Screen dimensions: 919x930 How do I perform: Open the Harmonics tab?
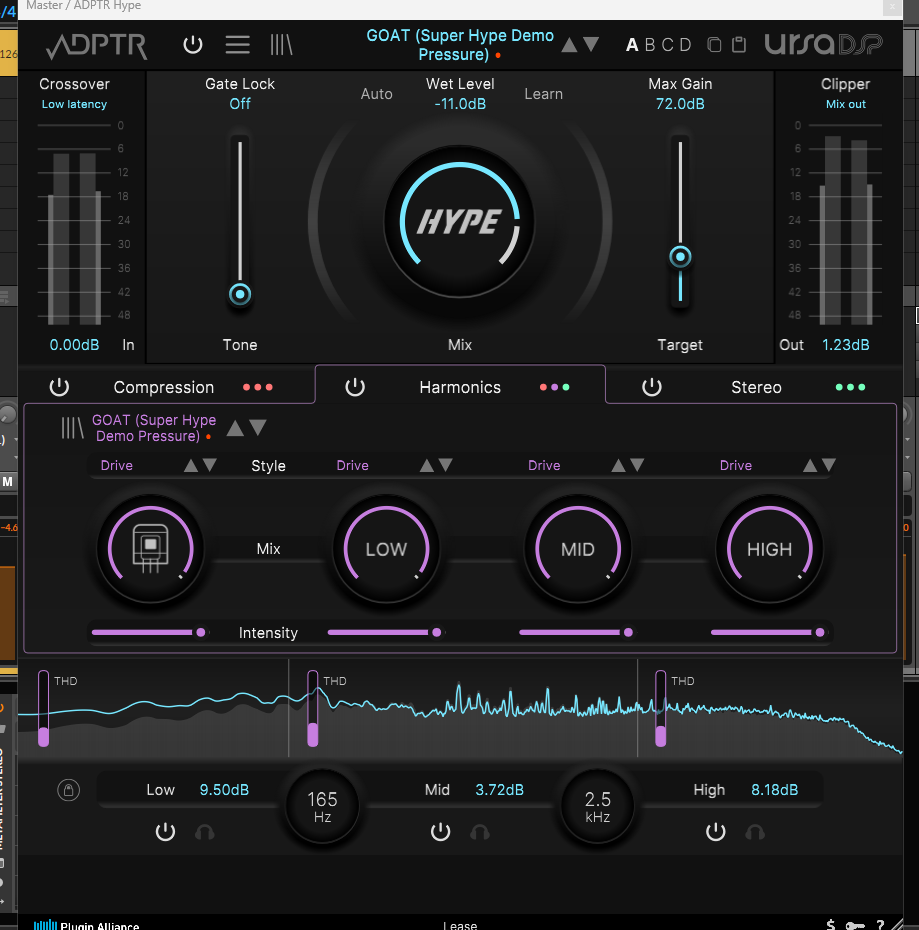click(x=460, y=387)
